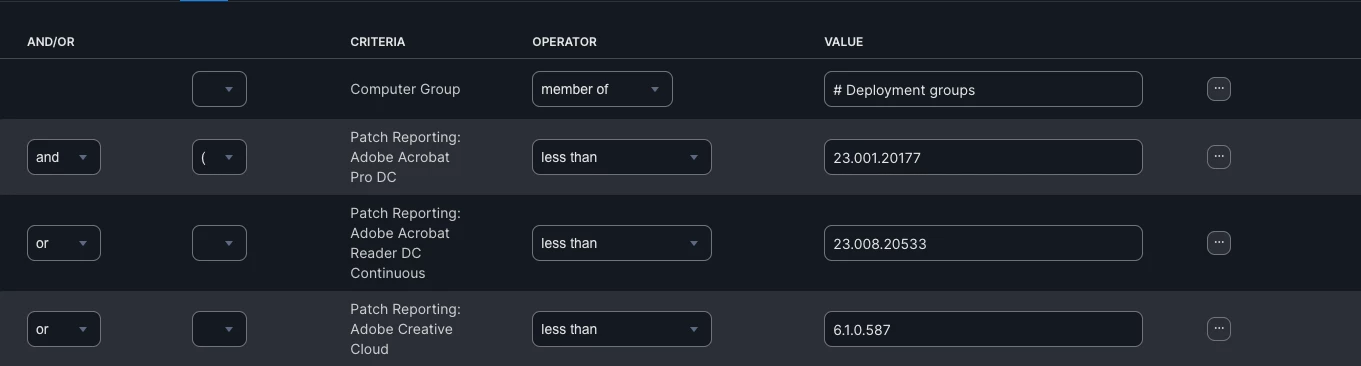This screenshot has width=1361, height=366.
Task: Click the 6.1.0.587 value field
Action: [x=983, y=329]
